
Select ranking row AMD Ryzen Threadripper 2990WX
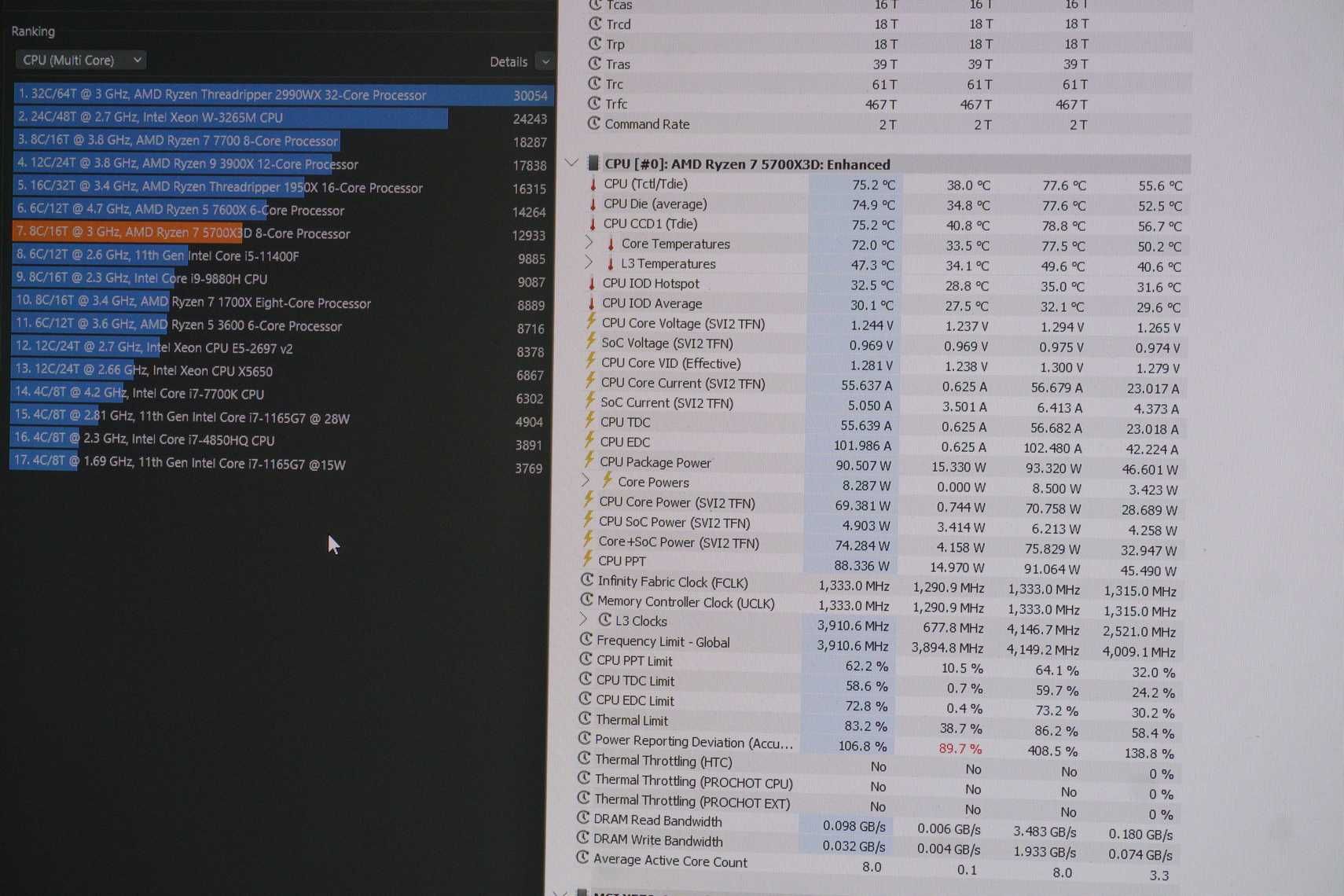click(x=284, y=95)
